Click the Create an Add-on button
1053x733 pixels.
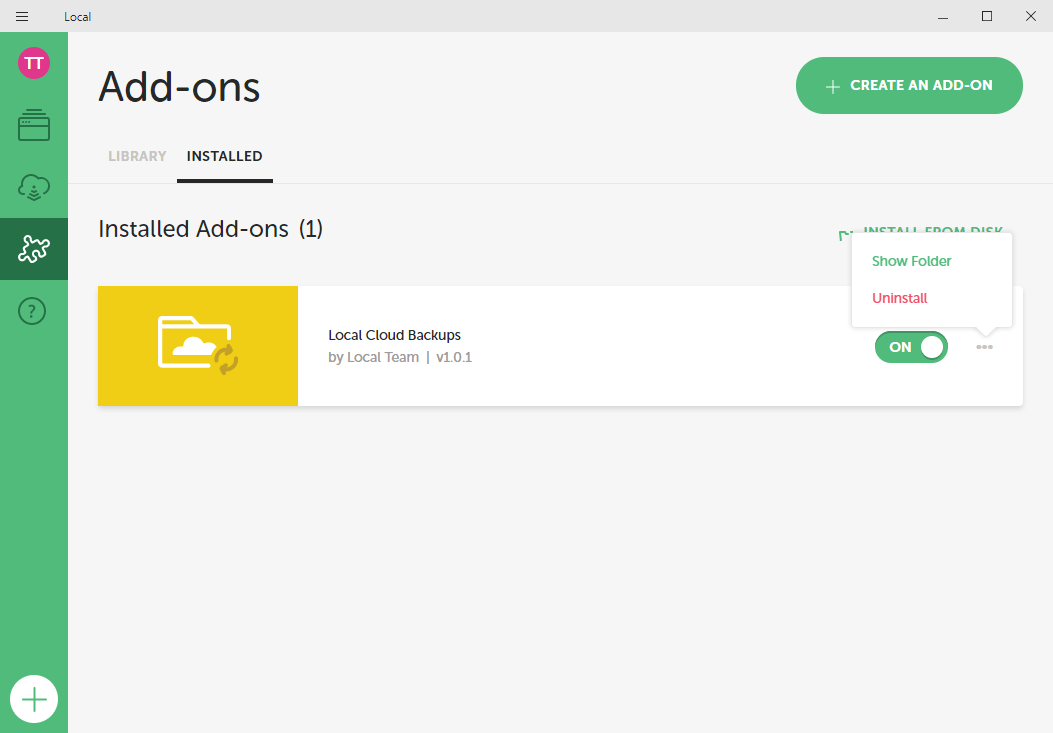point(909,85)
